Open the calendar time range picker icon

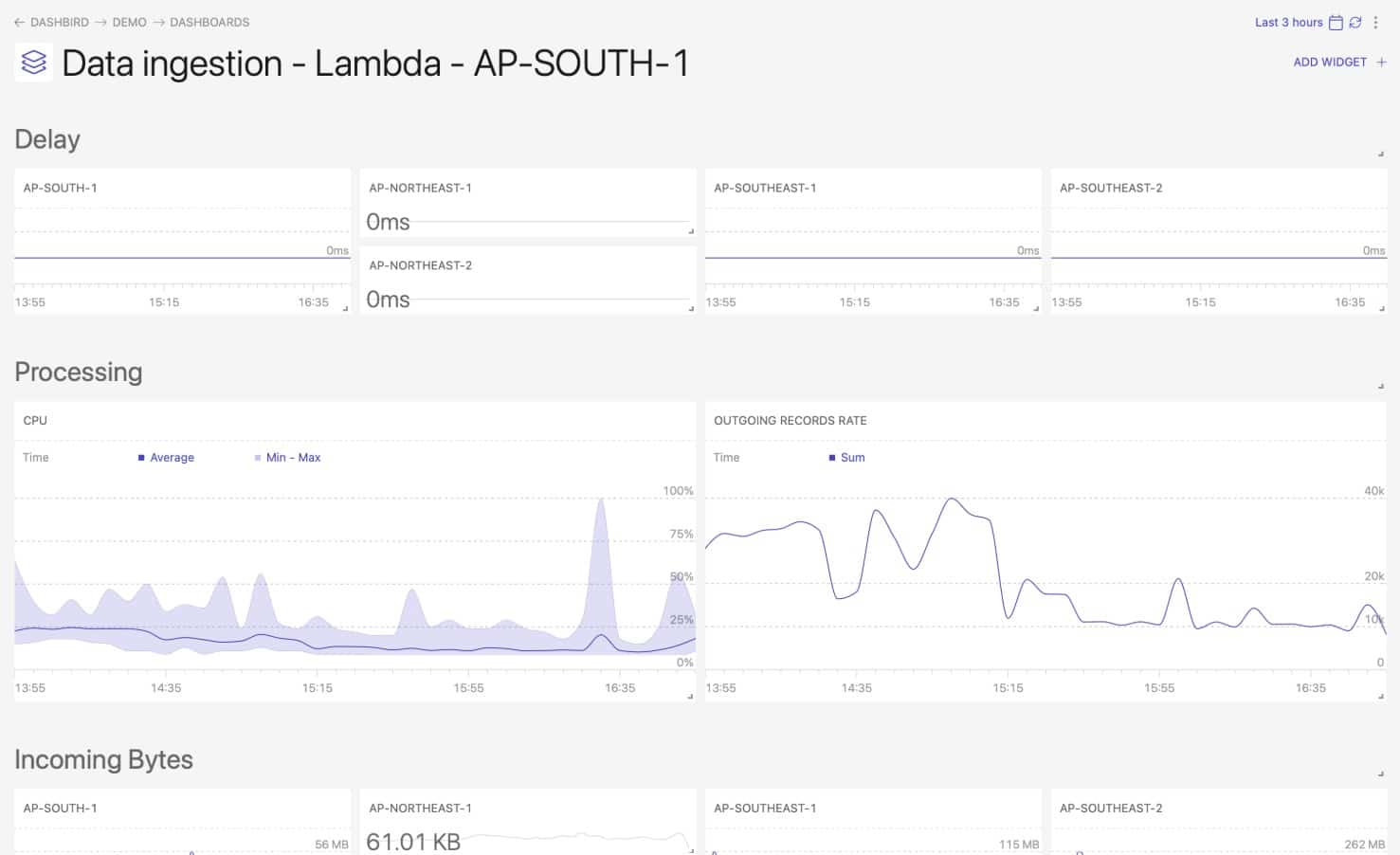click(x=1336, y=22)
